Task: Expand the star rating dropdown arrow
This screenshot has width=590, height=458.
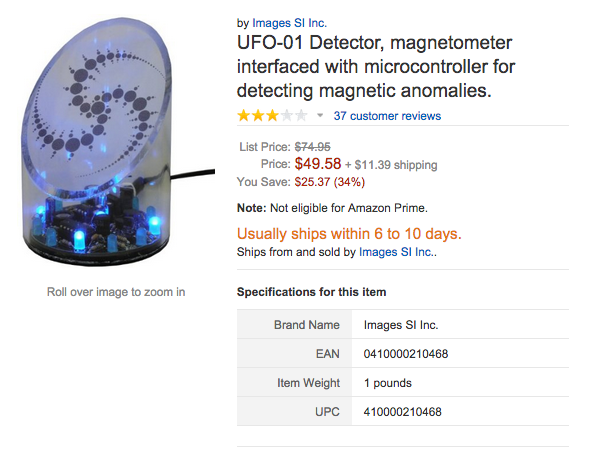Action: [320, 115]
